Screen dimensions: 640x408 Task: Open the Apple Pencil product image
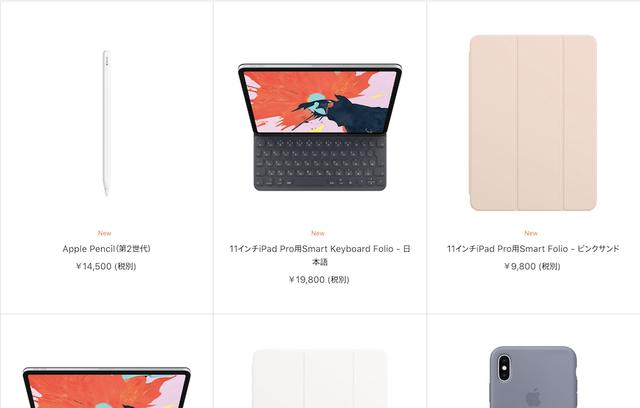pos(106,123)
